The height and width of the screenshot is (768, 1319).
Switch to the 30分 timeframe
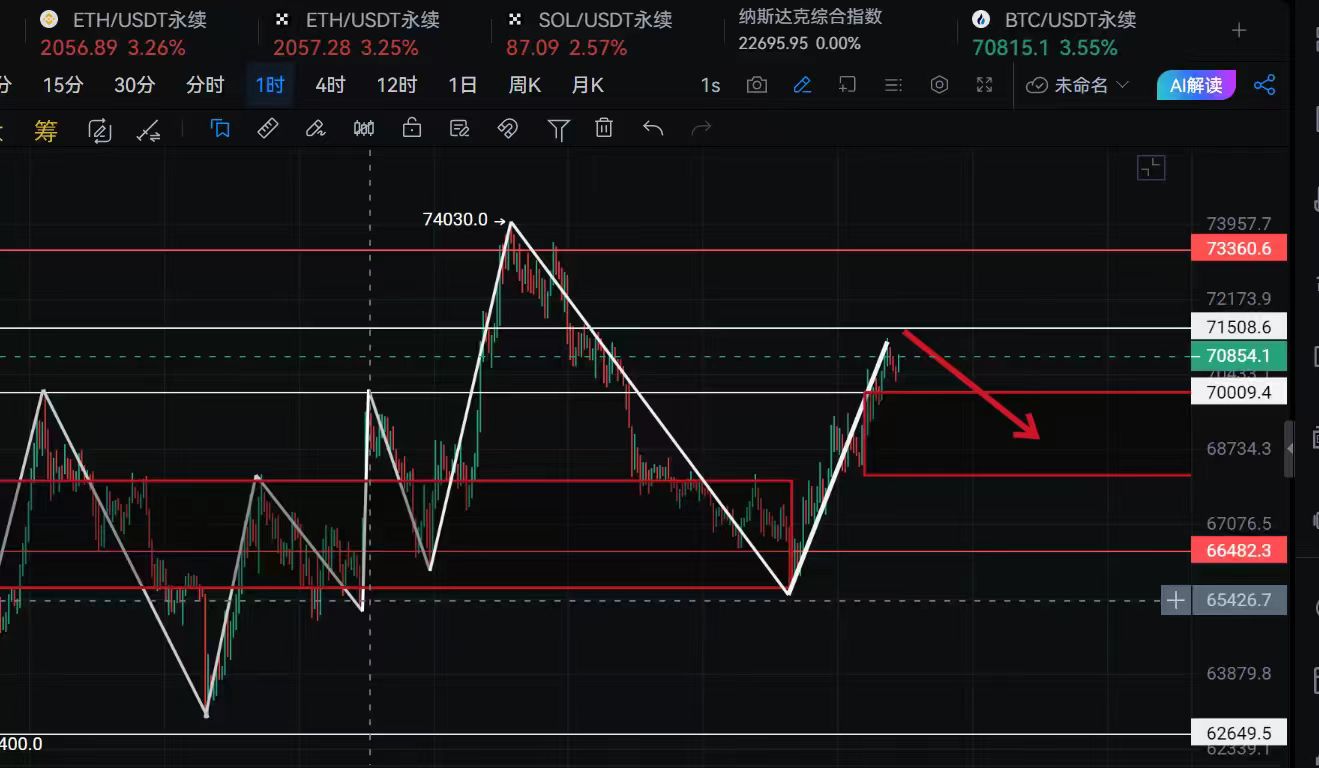[135, 85]
